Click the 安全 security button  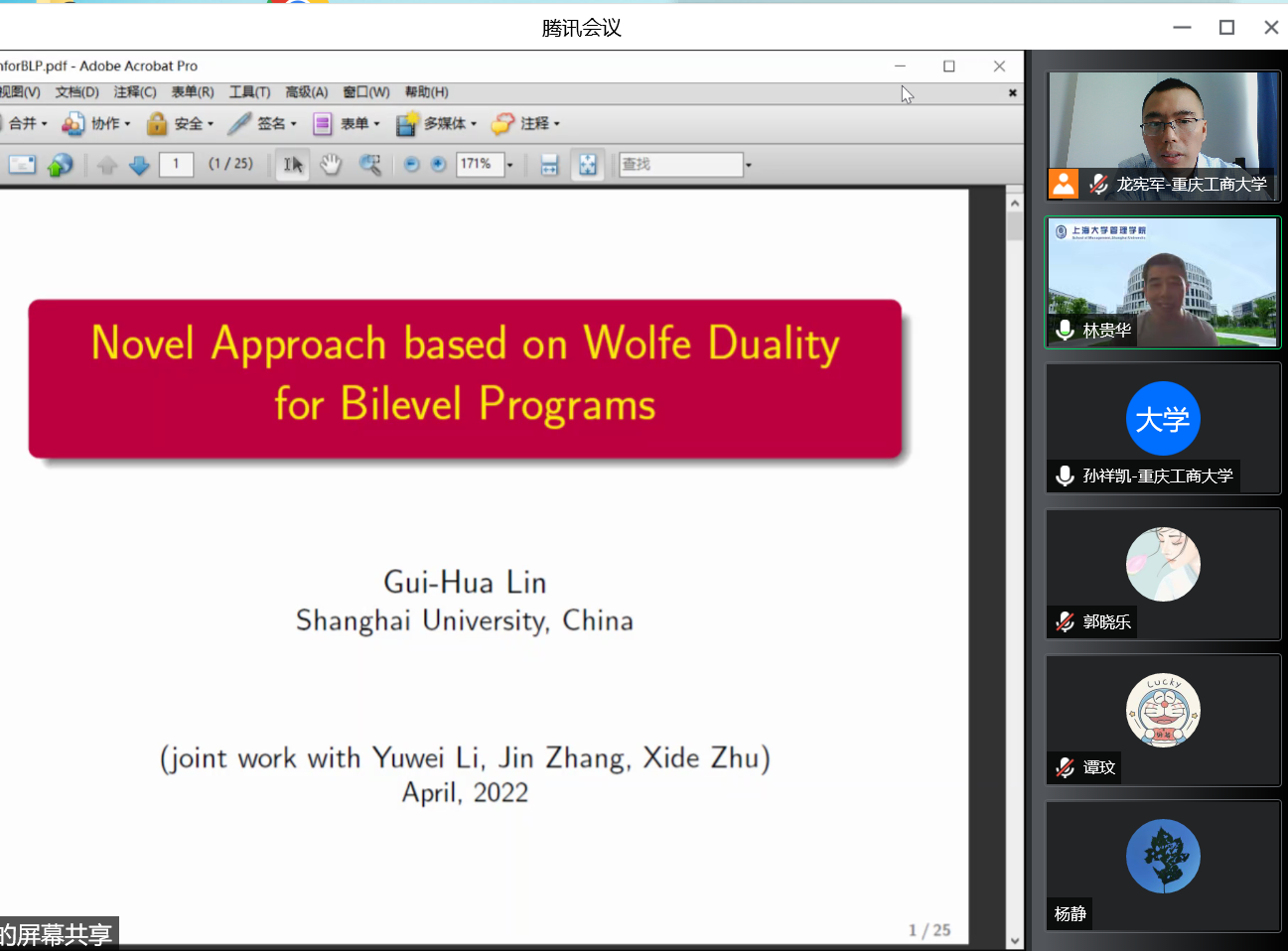click(180, 124)
